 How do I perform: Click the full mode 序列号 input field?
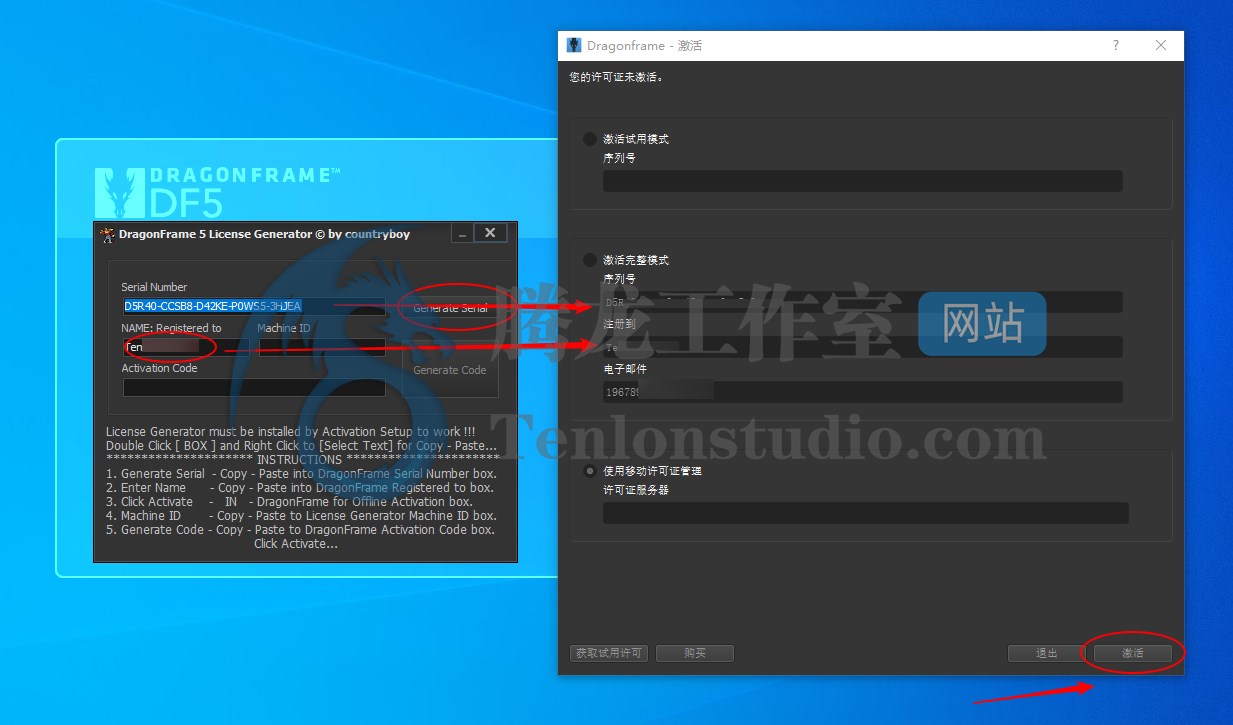coord(862,302)
